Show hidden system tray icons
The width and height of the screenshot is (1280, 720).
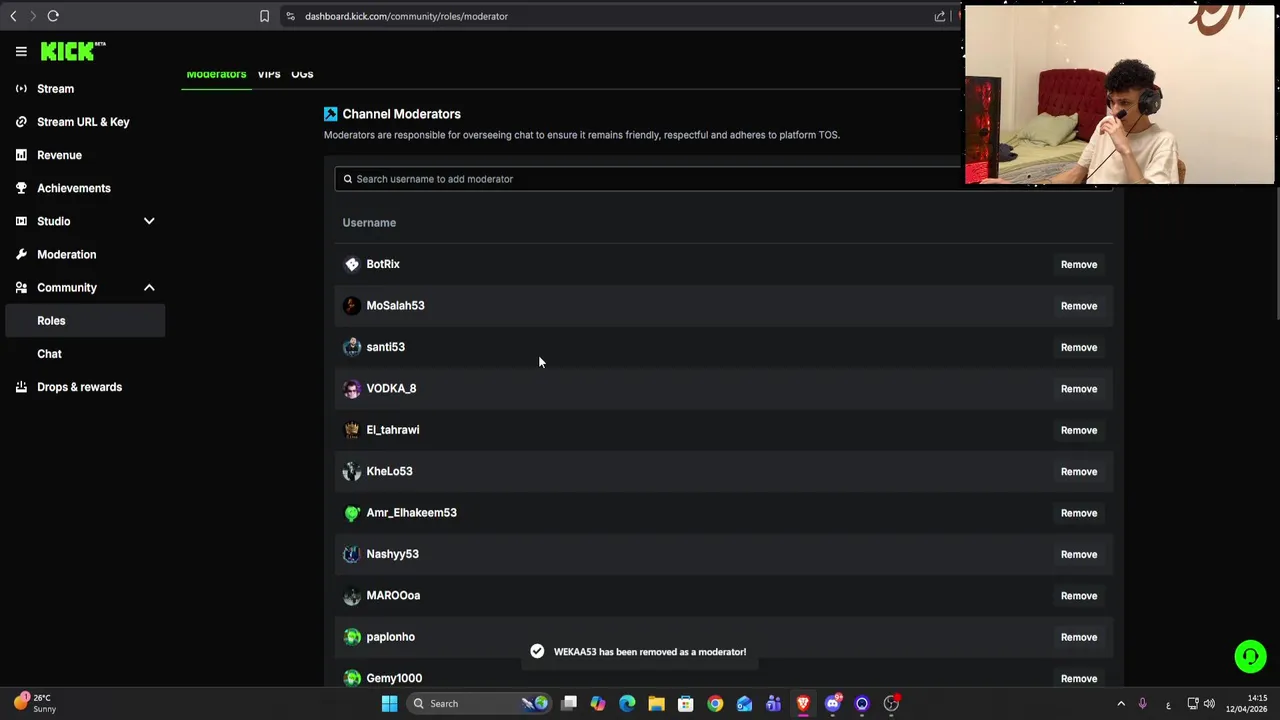click(x=1121, y=704)
